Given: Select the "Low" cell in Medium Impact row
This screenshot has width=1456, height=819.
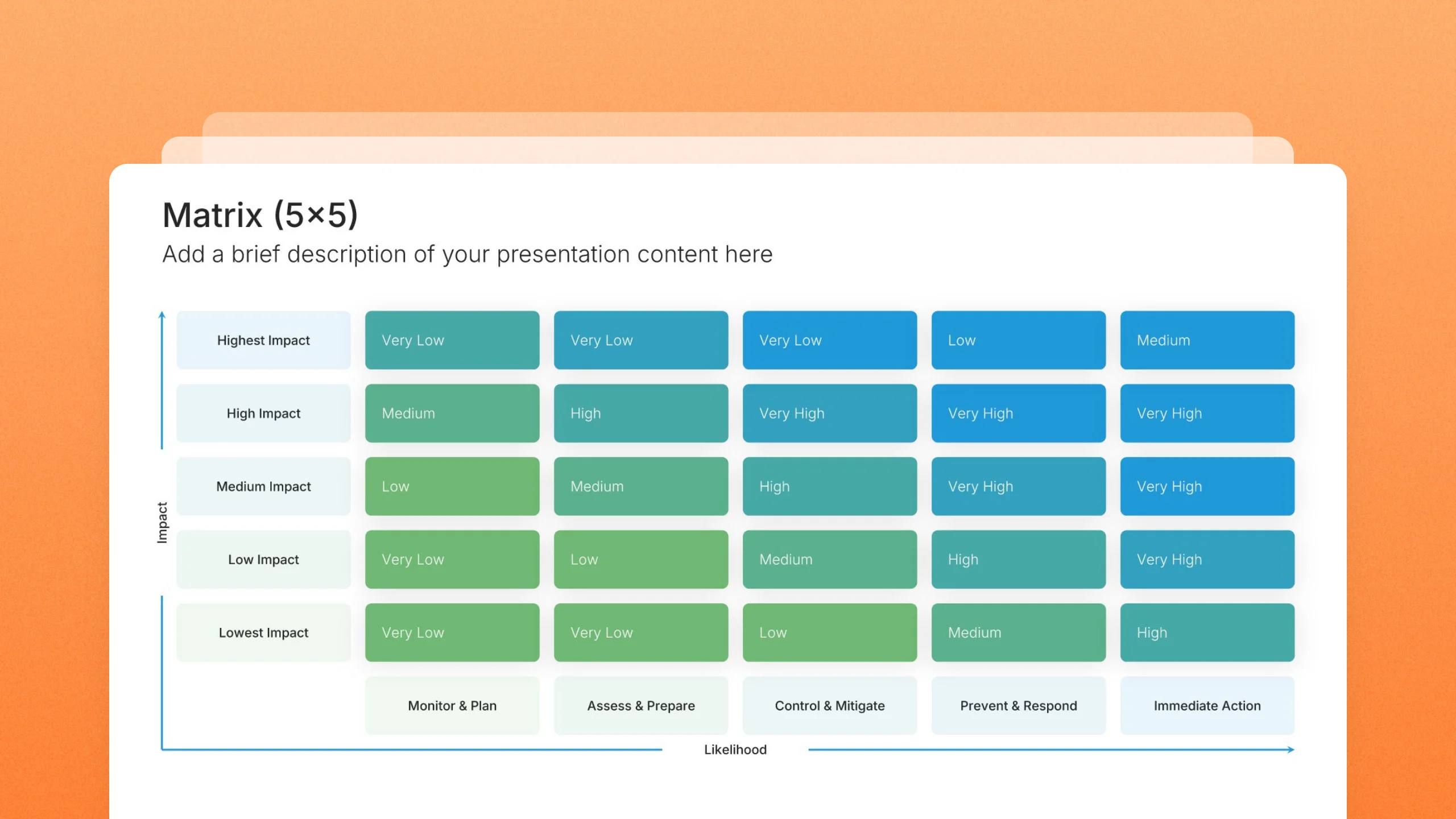Looking at the screenshot, I should (x=452, y=486).
